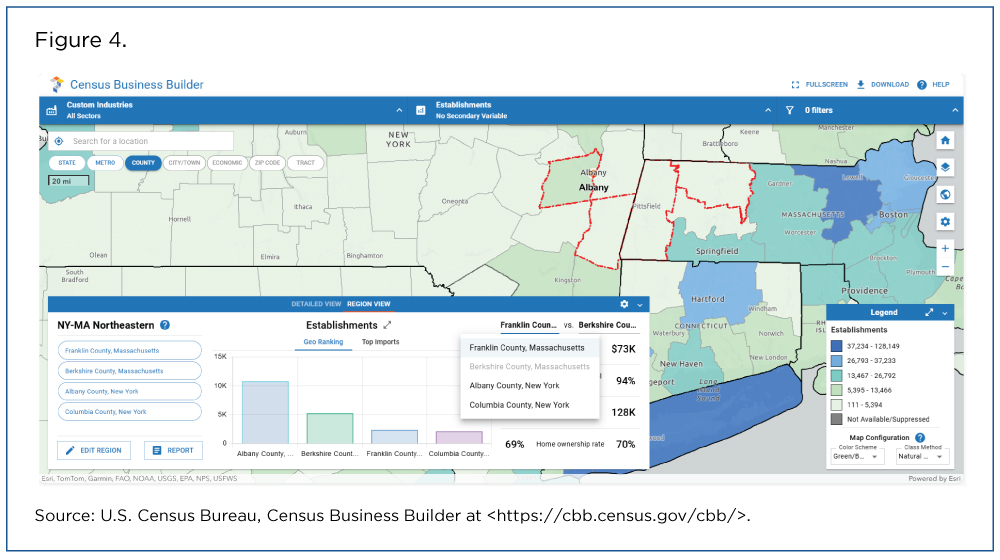1000x560 pixels.
Task: Select the METRO geography toggle
Action: point(104,162)
